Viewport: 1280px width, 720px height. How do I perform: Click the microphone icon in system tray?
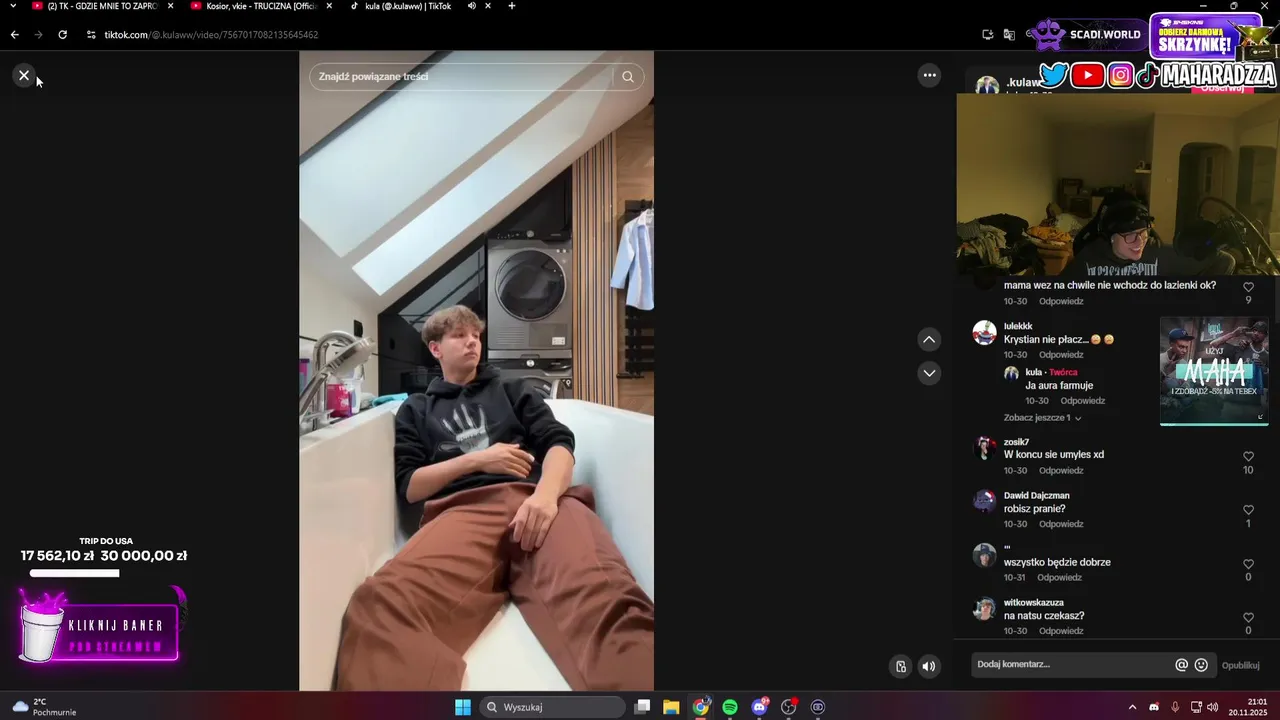pos(1175,707)
